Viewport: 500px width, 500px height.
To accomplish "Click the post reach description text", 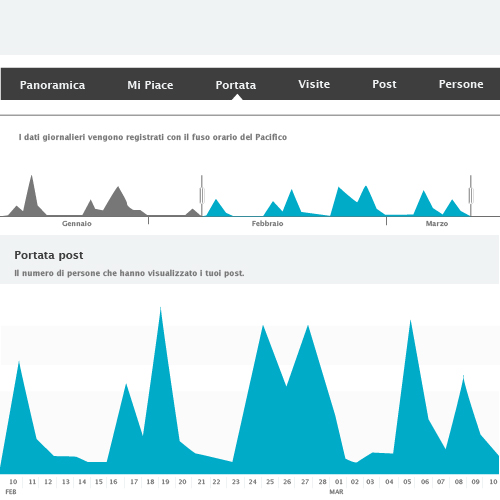I will point(129,273).
